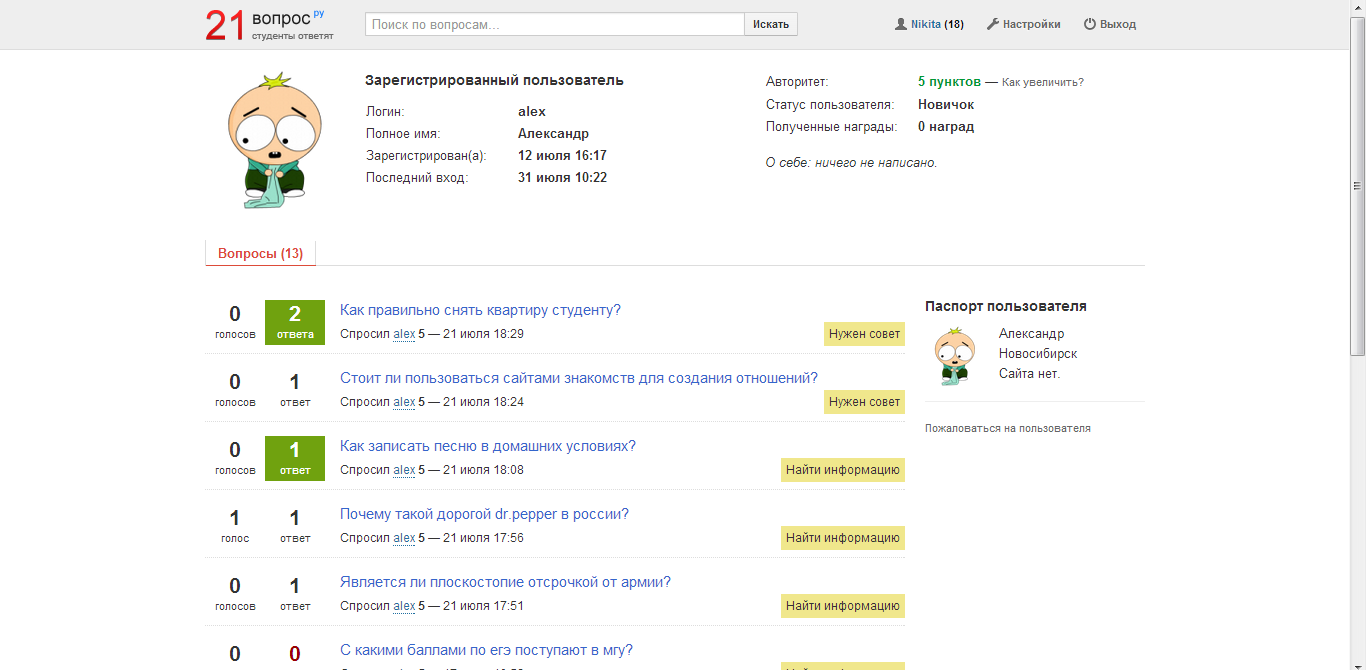
Task: Open question about dr.pepper price in Russia
Action: [x=484, y=514]
